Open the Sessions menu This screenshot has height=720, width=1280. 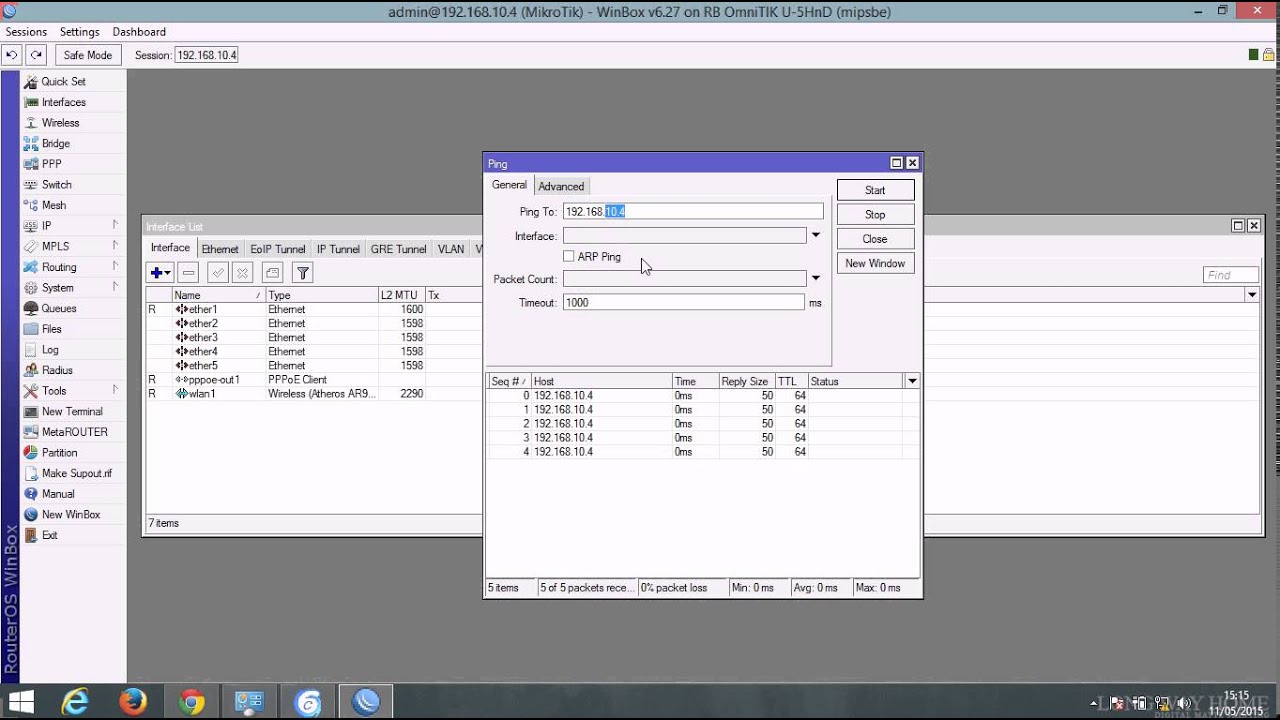(x=27, y=32)
